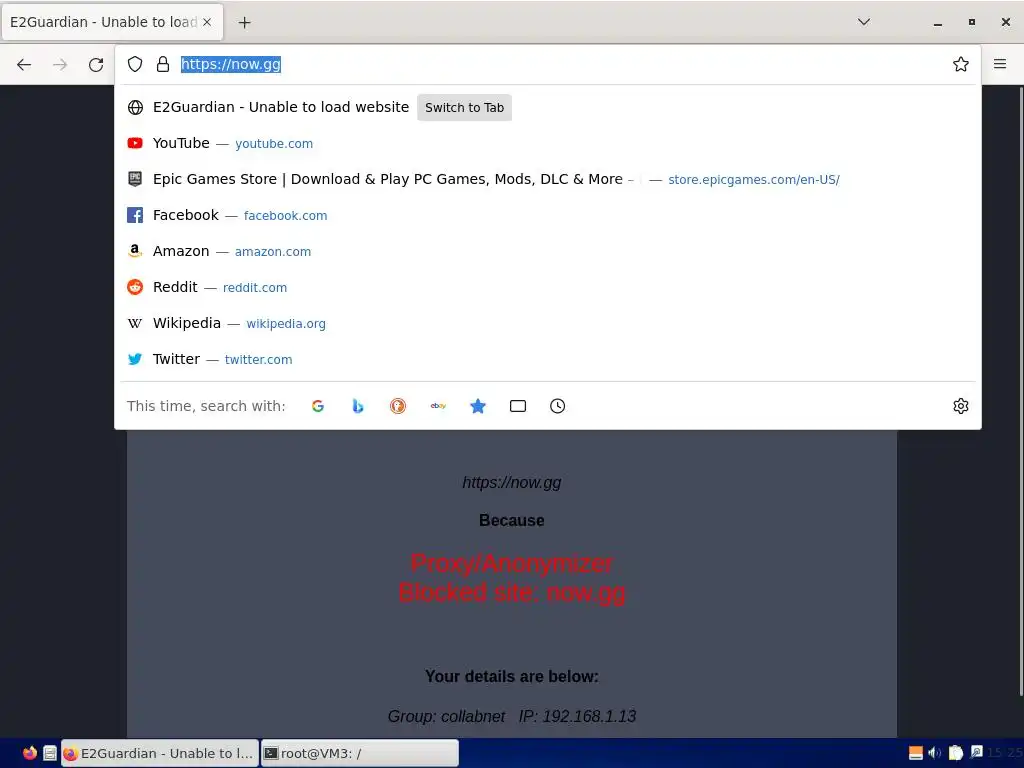Viewport: 1024px width, 768px height.
Task: Reload the current page
Action: pyautogui.click(x=96, y=64)
